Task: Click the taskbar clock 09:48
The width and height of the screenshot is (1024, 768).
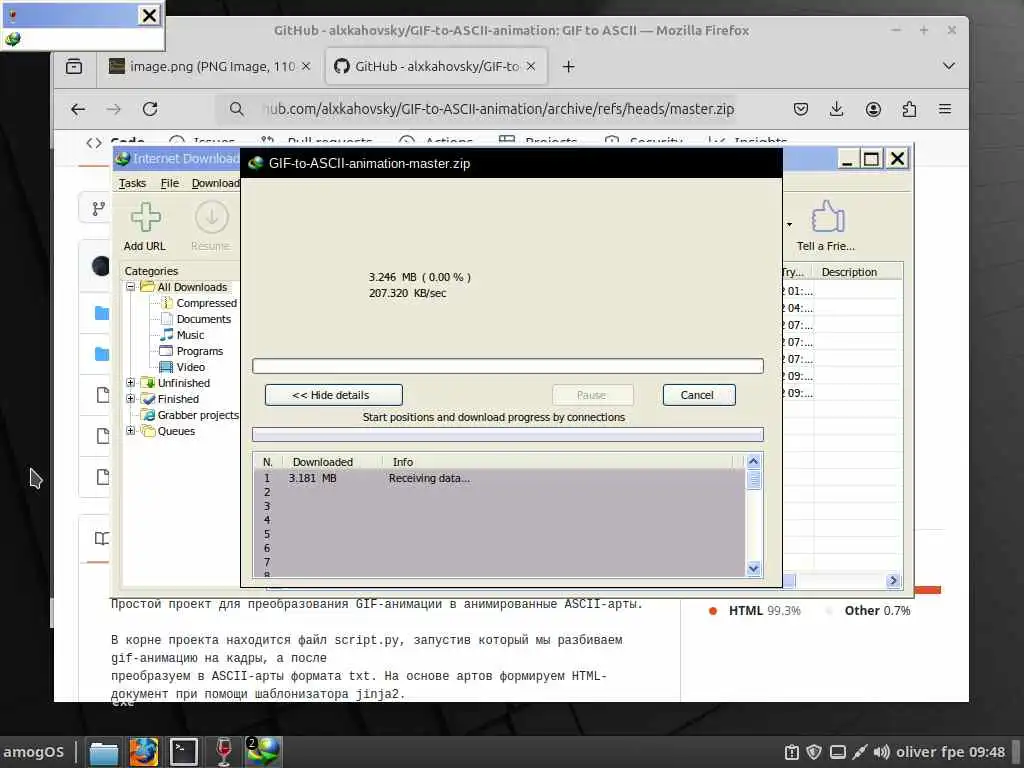Action: point(987,752)
